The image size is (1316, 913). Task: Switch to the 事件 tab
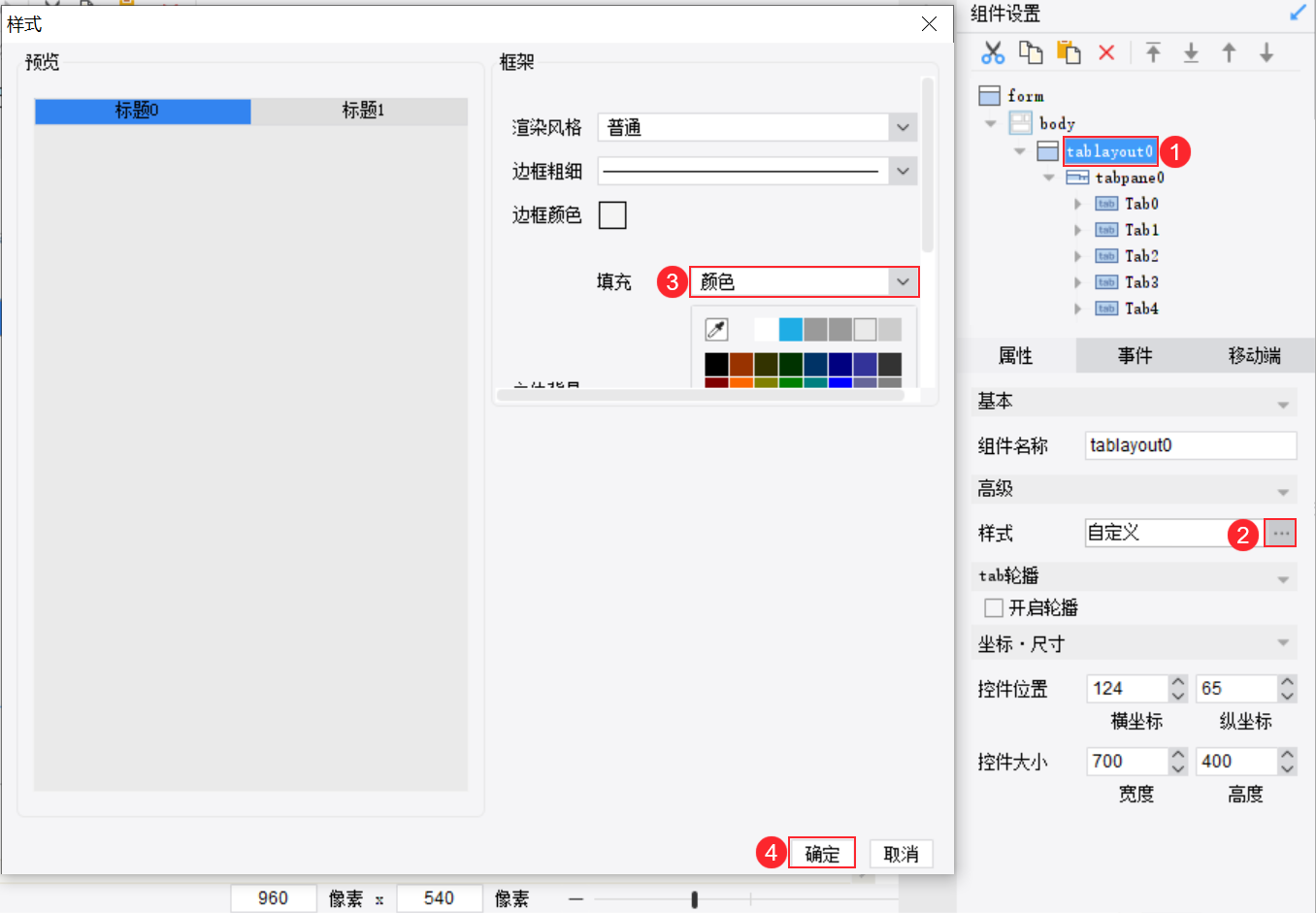[x=1135, y=356]
